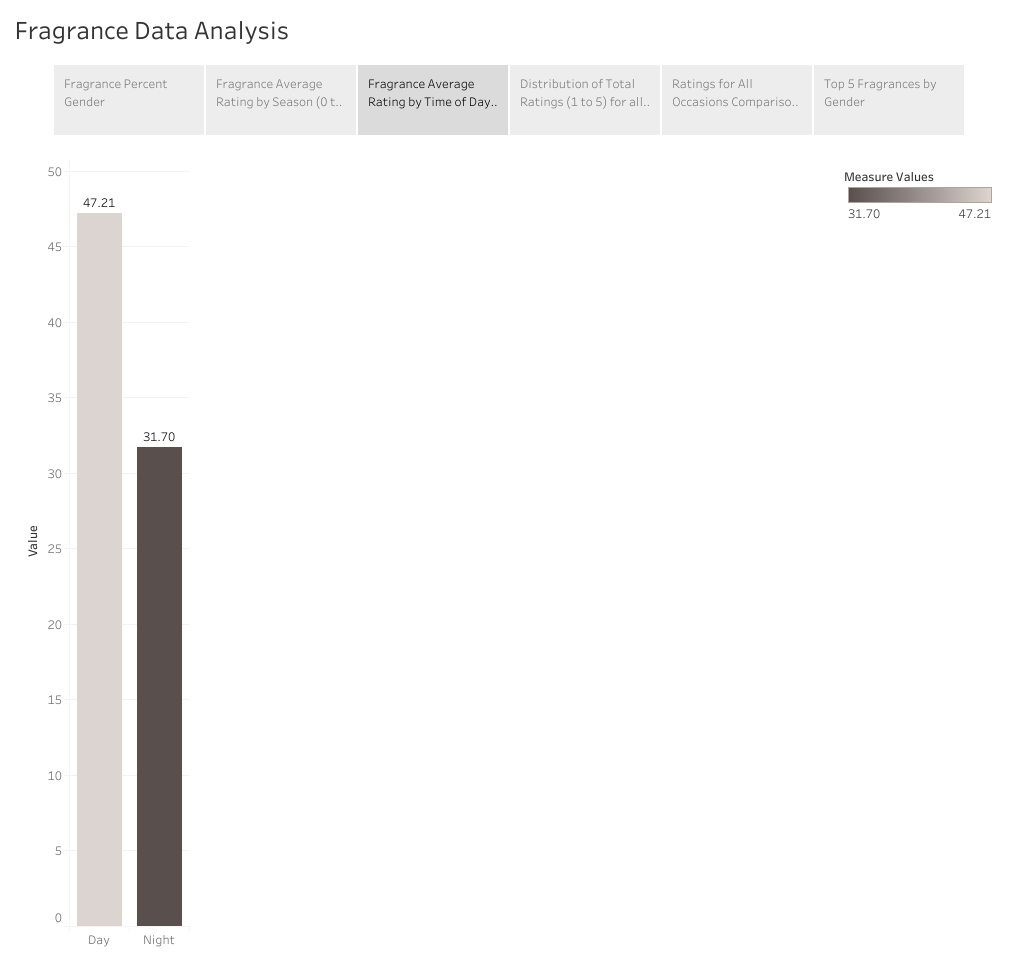Click the 47.21 legend maximum label
Viewport: 1015px width, 963px height.
tap(973, 213)
